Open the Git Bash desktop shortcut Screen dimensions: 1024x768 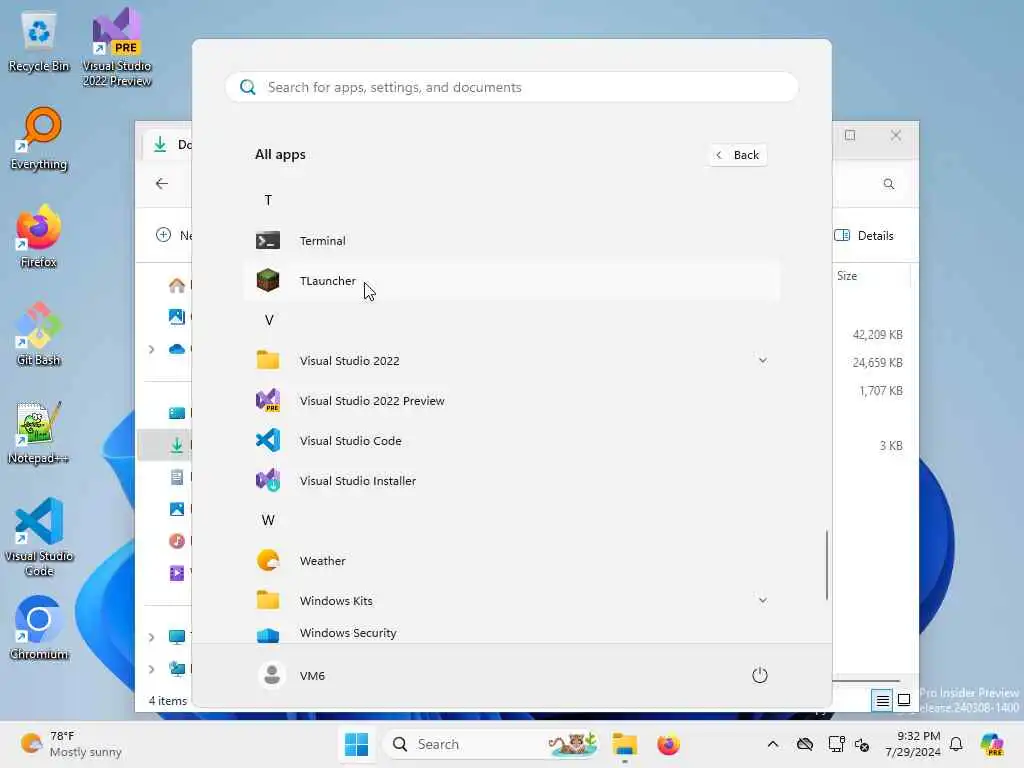39,336
